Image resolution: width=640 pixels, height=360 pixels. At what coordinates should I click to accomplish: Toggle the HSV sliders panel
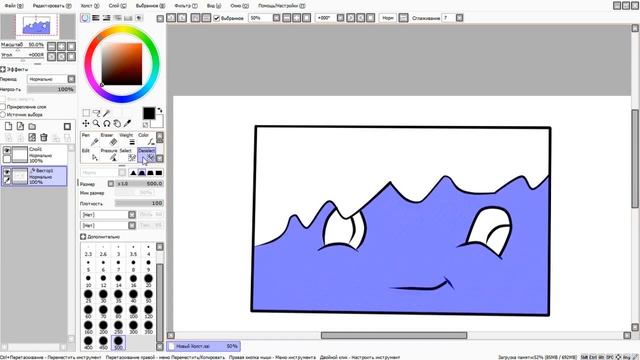[x=107, y=18]
